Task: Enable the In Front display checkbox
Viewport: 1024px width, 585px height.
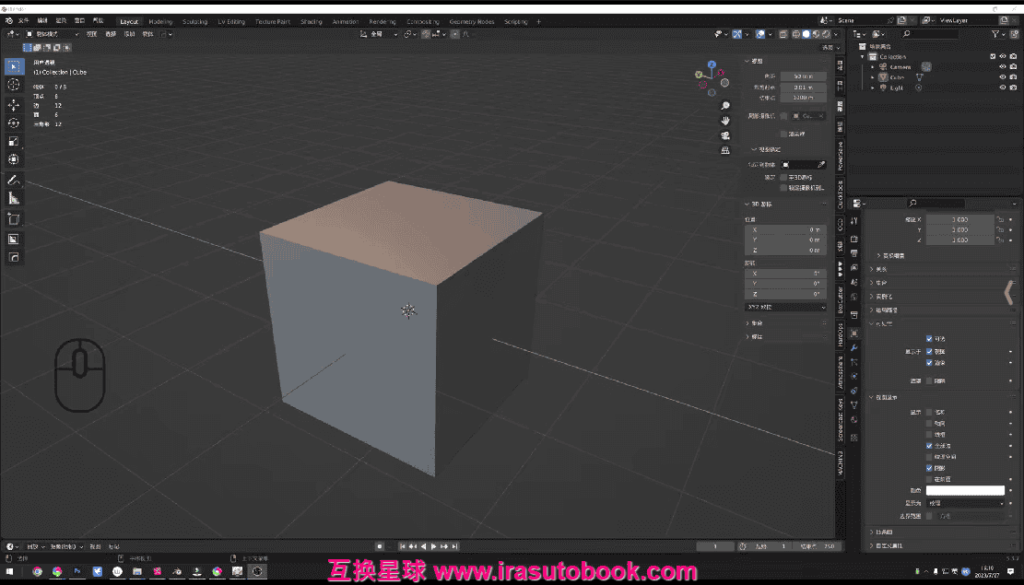Action: (x=929, y=479)
